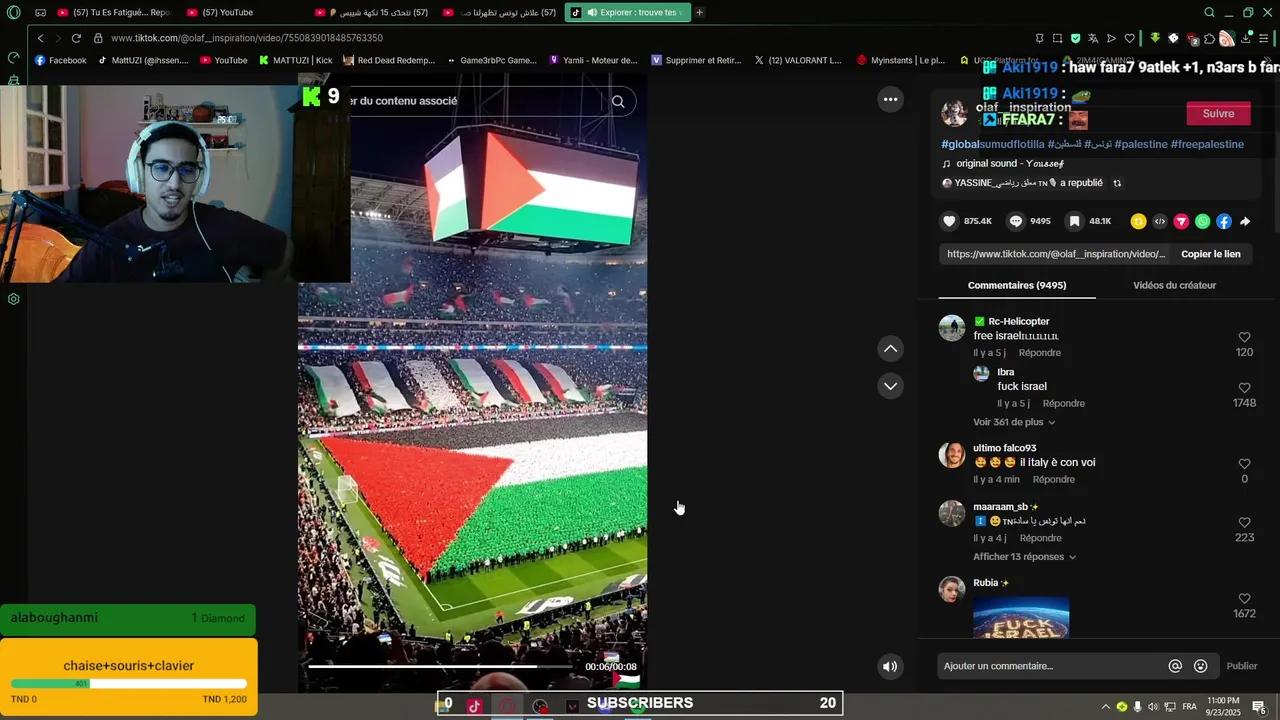
Task: Open the three-dots more options menu
Action: (890, 99)
